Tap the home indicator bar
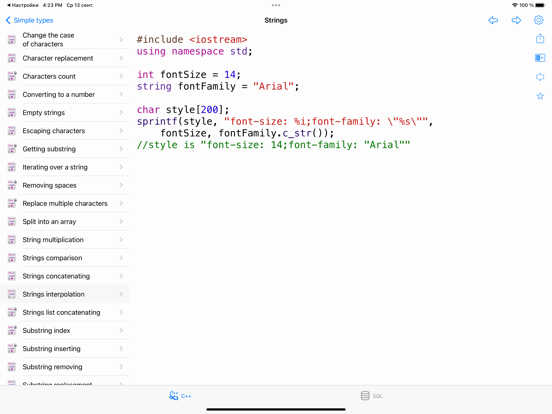Viewport: 552px width, 414px height. coord(276,409)
